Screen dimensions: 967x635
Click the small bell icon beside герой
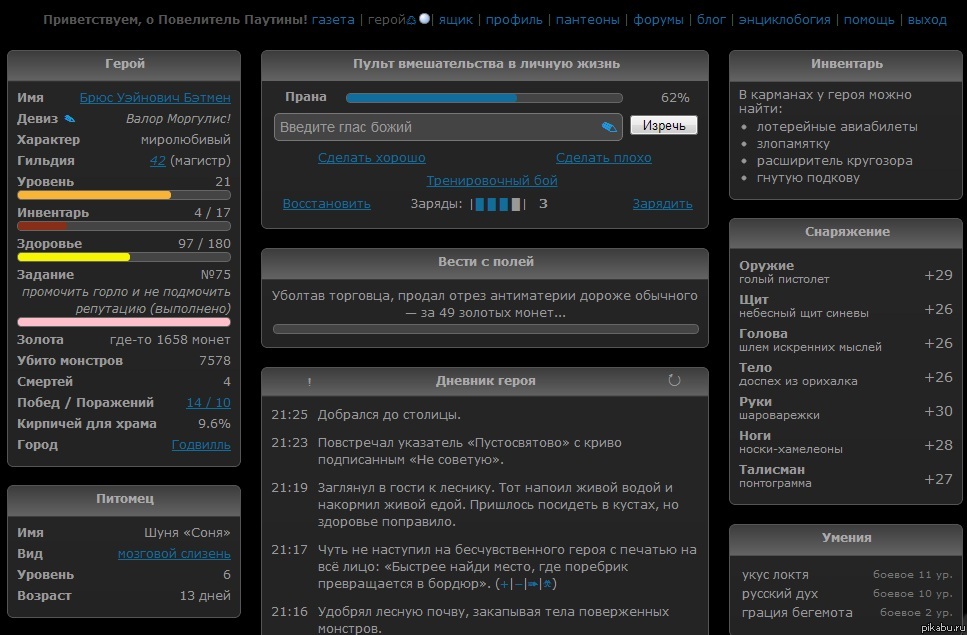(411, 19)
